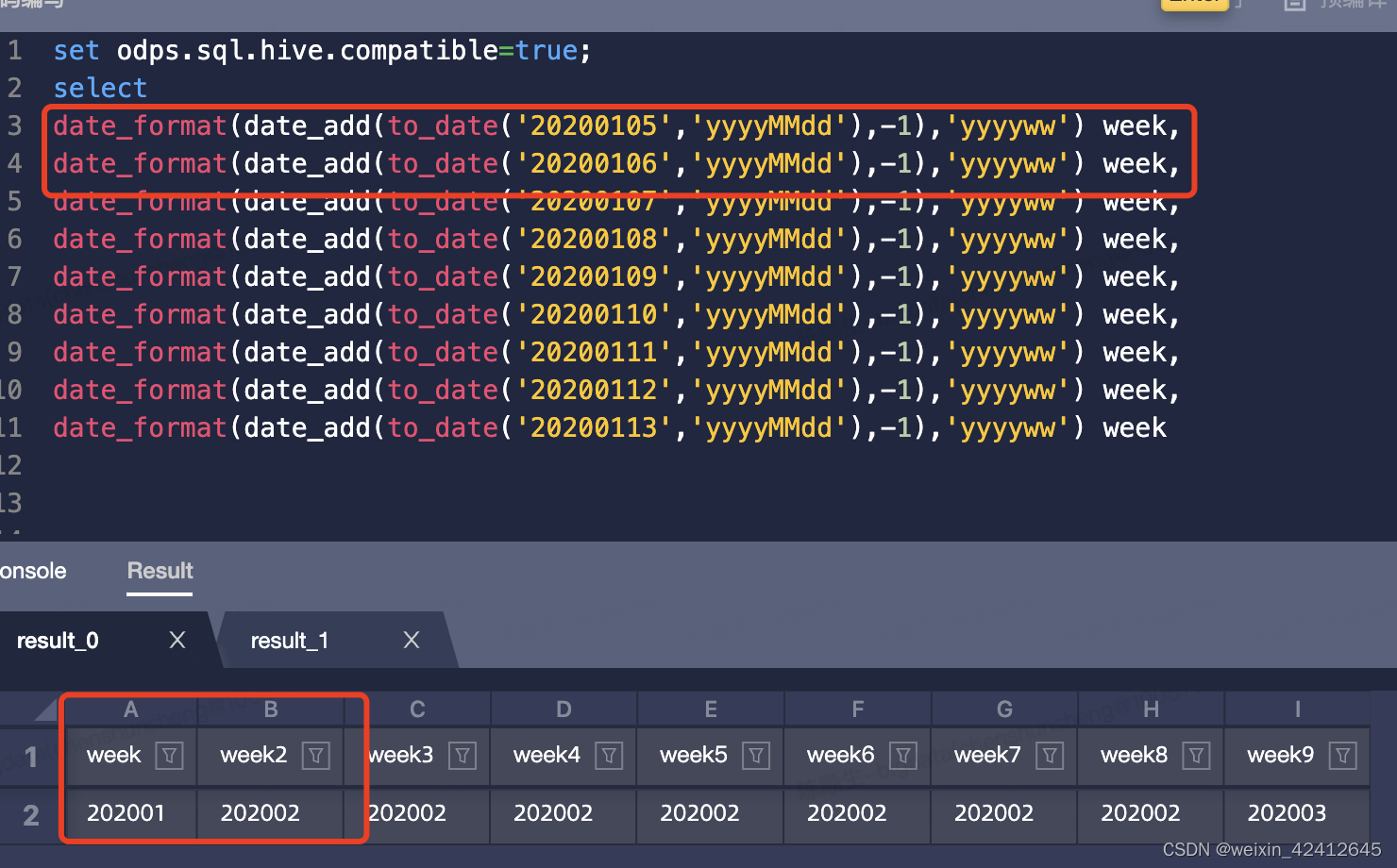Image resolution: width=1397 pixels, height=868 pixels.
Task: Select column C header
Action: (417, 709)
